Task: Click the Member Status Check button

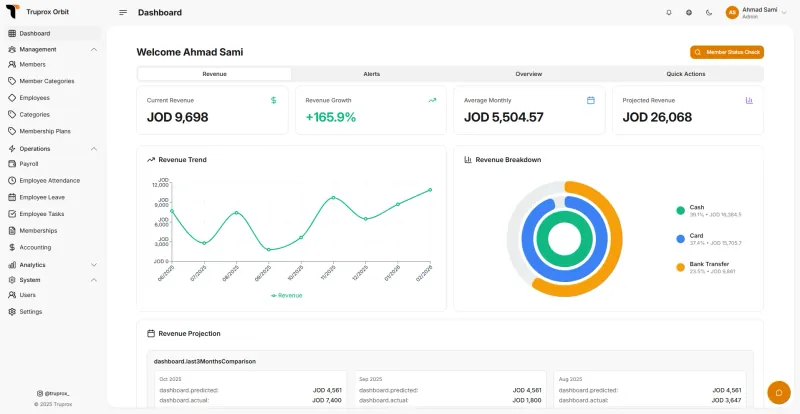Action: pyautogui.click(x=727, y=52)
